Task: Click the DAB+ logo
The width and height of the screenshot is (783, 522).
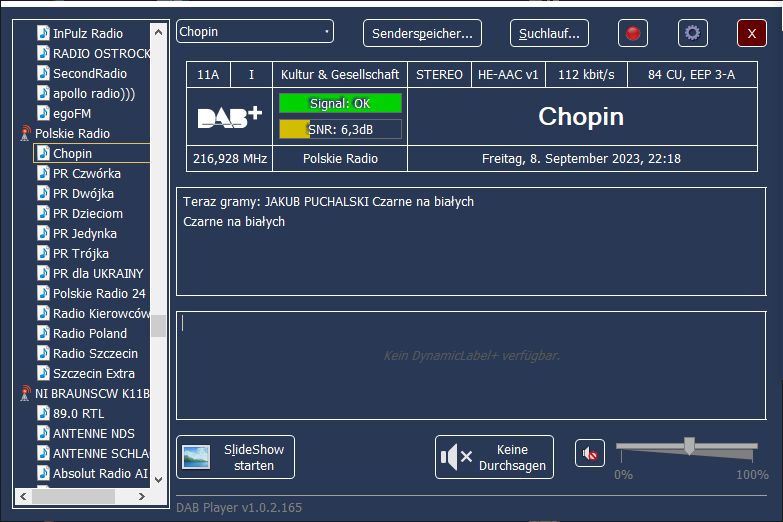Action: click(229, 117)
